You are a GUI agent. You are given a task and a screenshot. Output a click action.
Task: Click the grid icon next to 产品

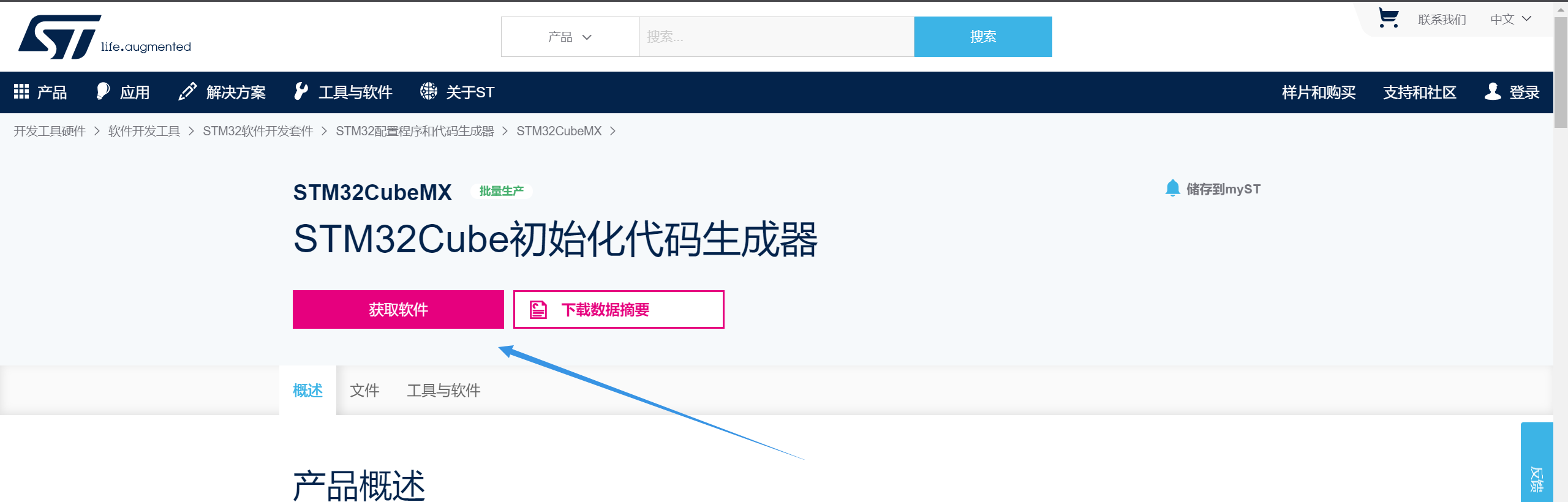click(21, 92)
